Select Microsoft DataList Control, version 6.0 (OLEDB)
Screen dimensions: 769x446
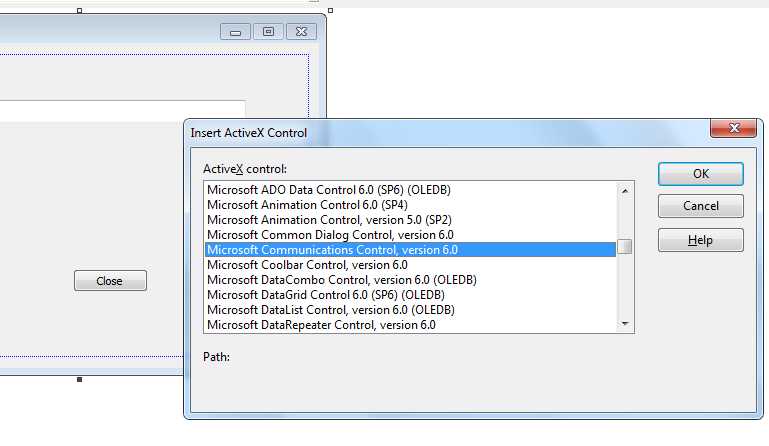(410, 310)
